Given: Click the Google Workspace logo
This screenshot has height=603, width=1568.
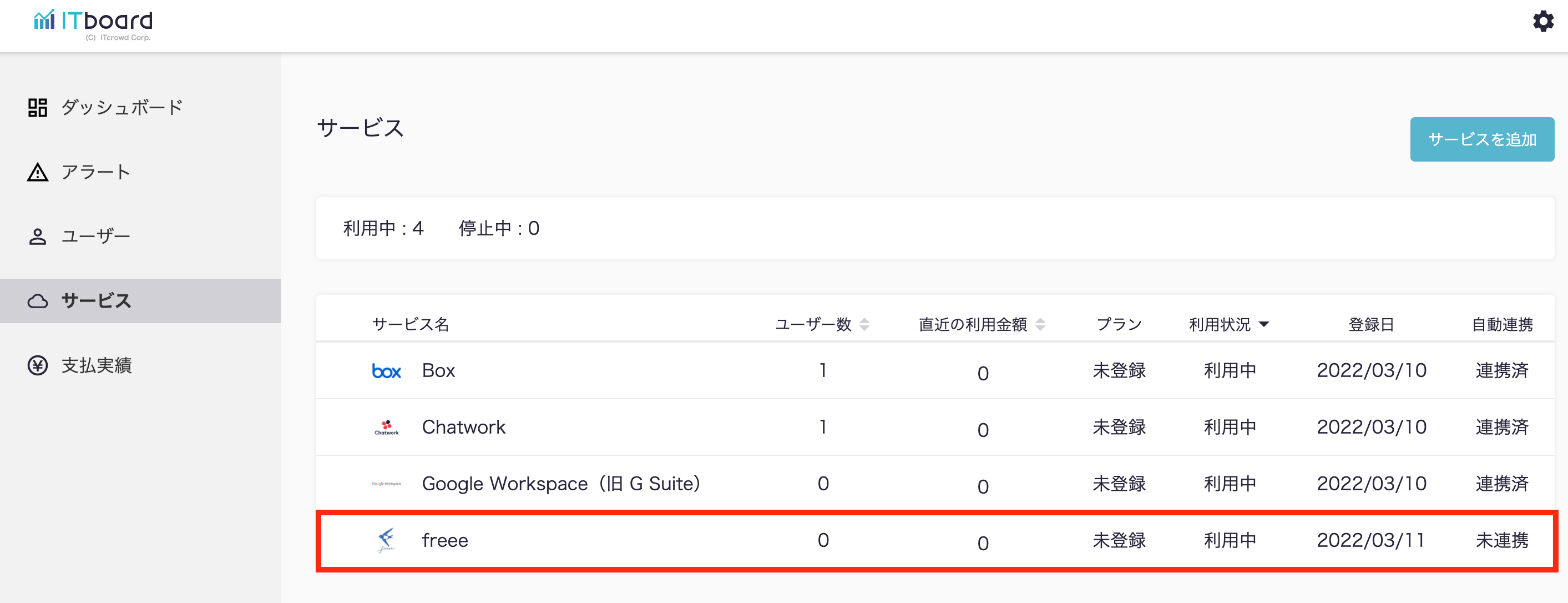Looking at the screenshot, I should tap(387, 484).
